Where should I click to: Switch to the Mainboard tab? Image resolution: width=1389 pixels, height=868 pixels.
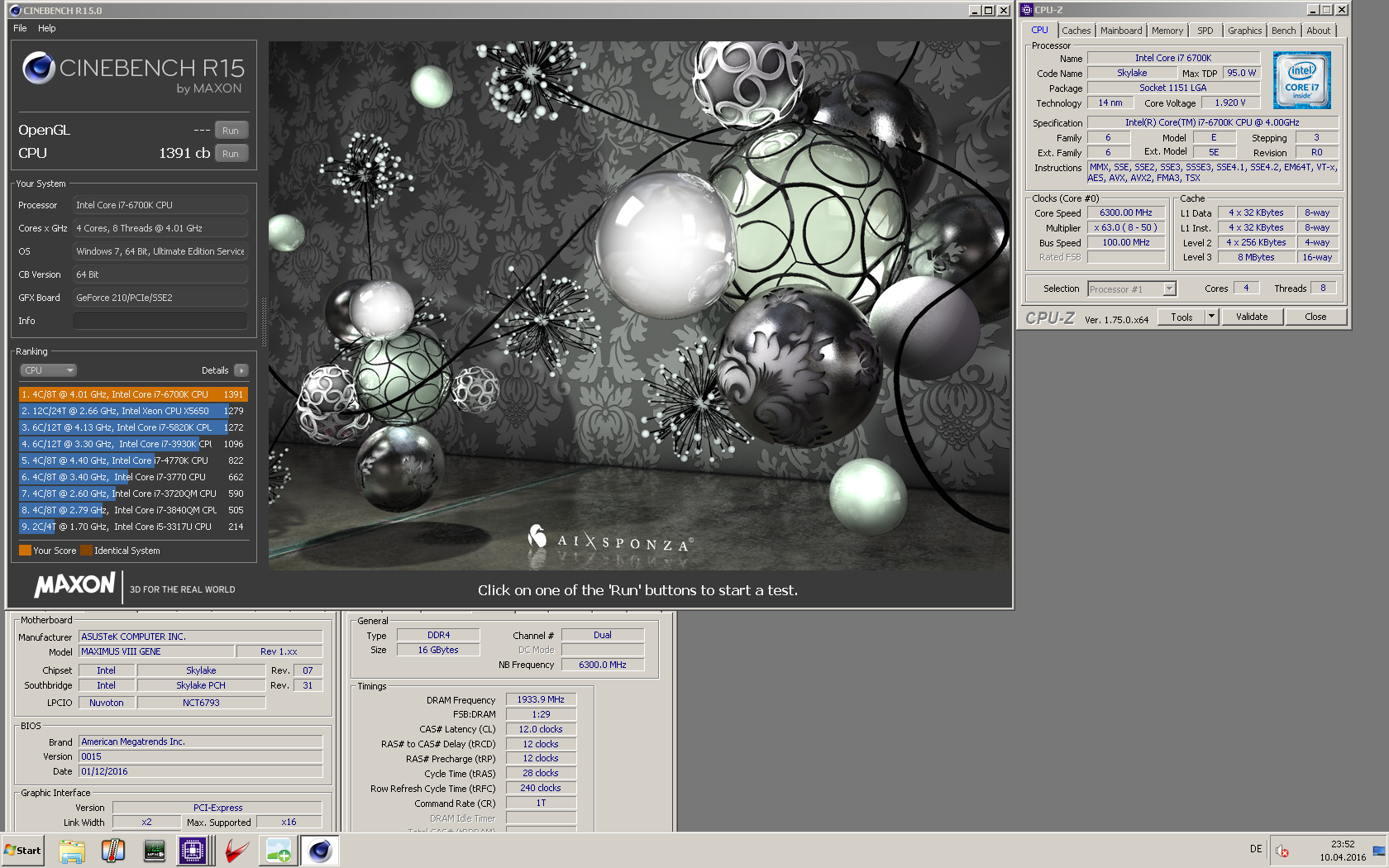pos(1121,31)
